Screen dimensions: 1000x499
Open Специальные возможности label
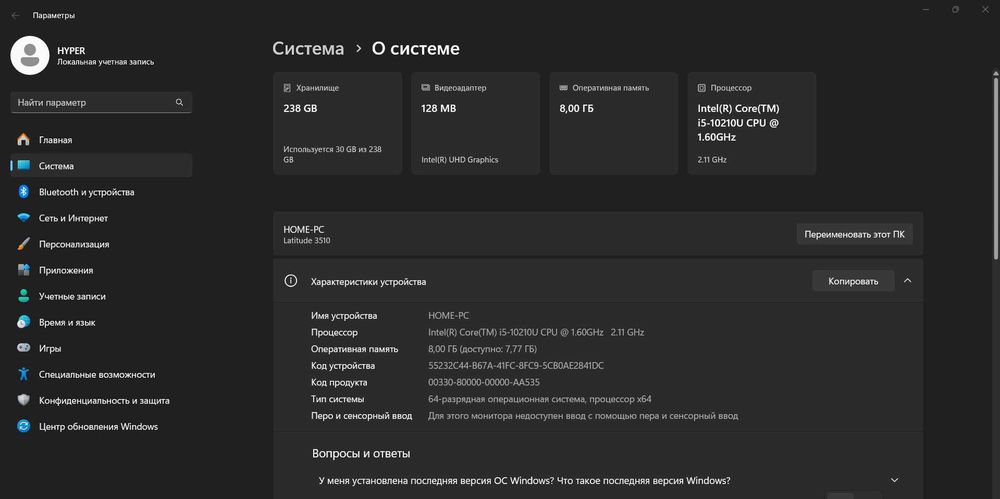(x=97, y=375)
